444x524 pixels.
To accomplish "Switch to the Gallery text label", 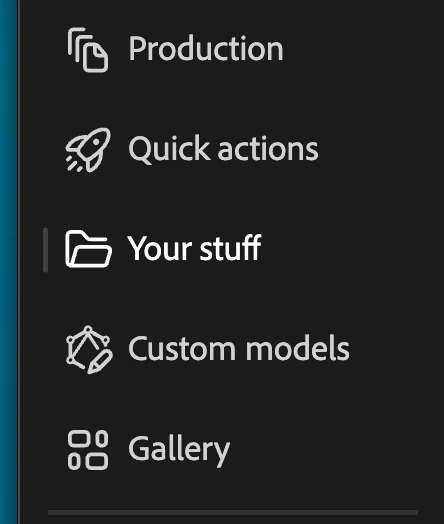I will (179, 450).
